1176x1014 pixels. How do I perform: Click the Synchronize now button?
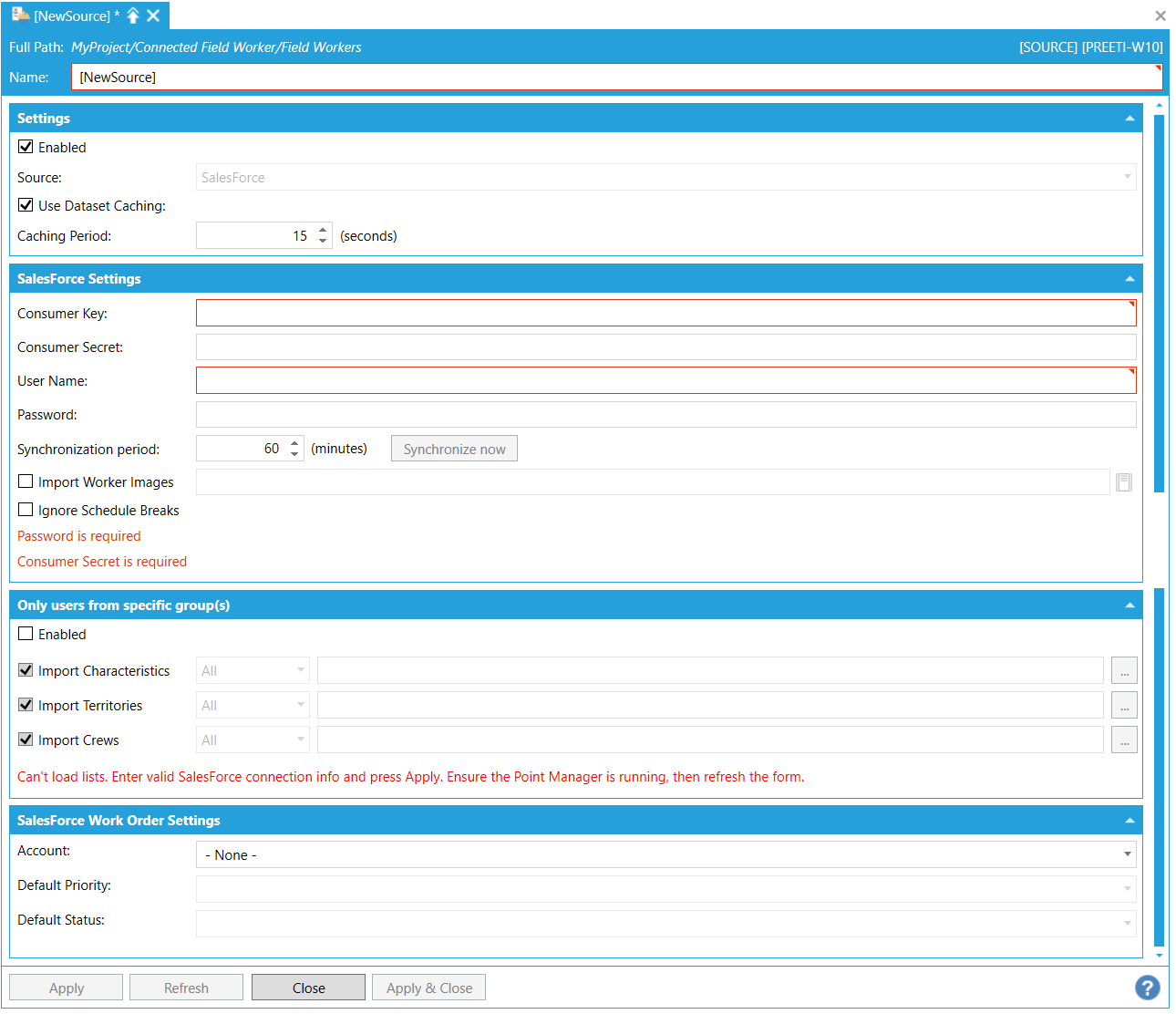tap(454, 449)
